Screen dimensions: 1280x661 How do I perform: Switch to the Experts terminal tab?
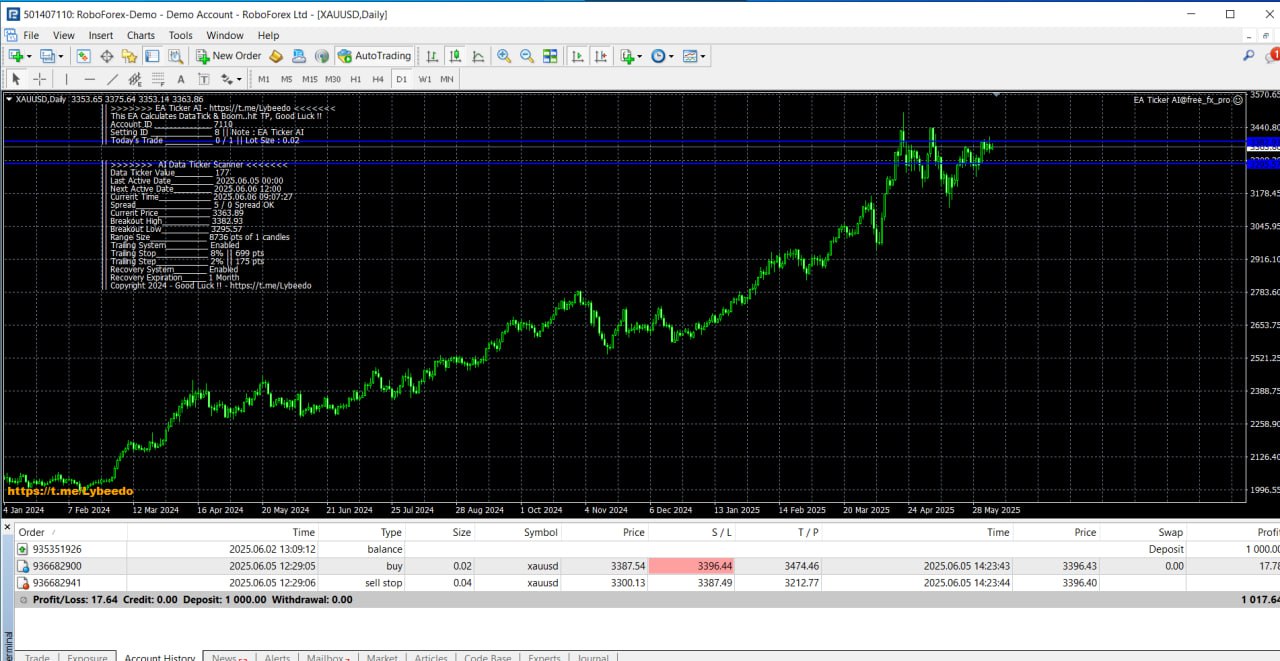544,657
